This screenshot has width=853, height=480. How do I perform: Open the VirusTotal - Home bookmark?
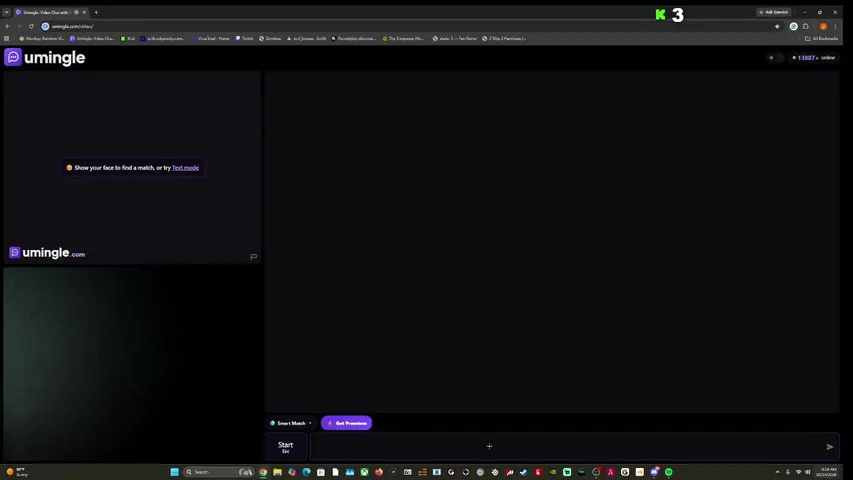(211, 39)
